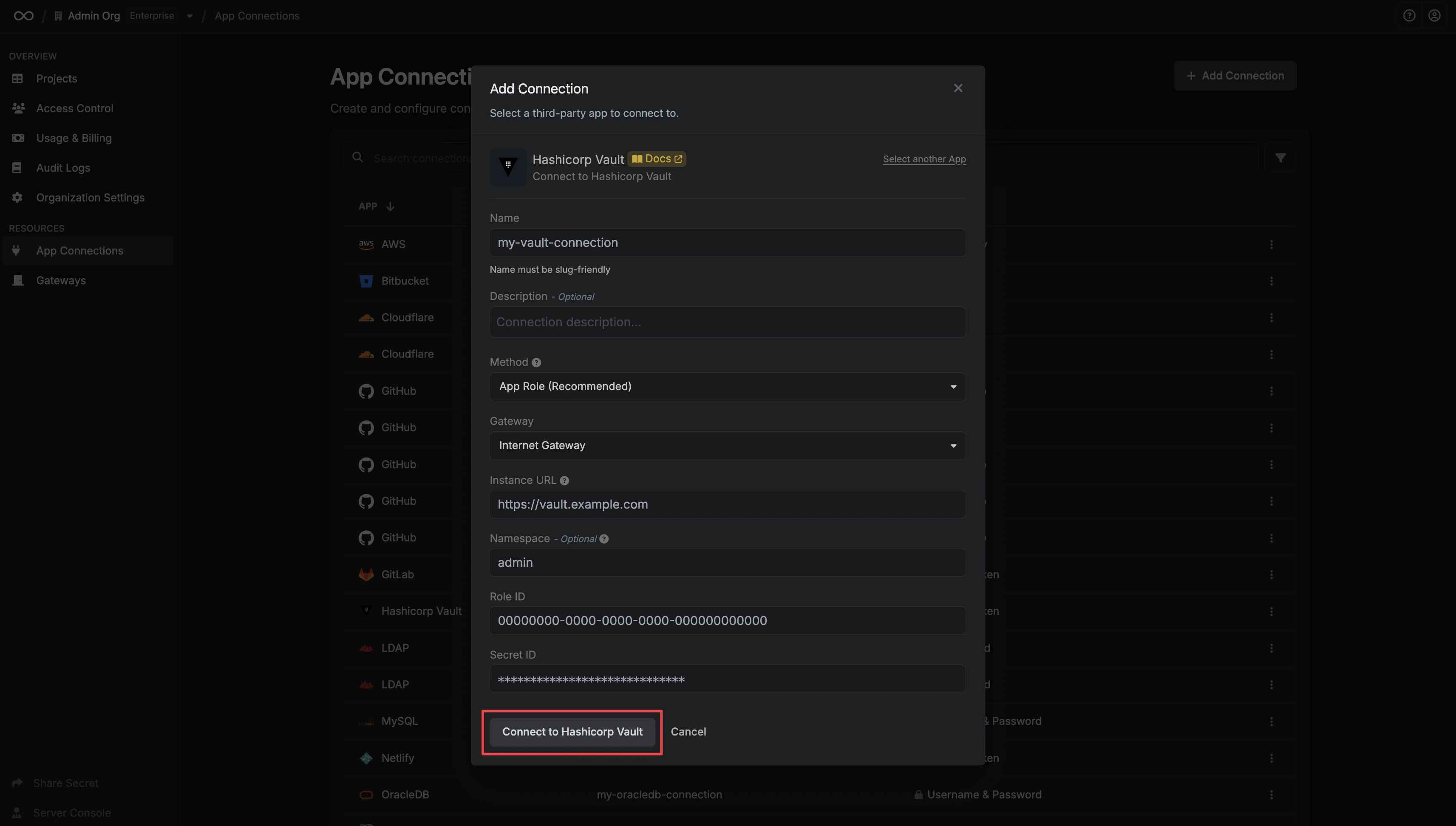Click the search magnifier icon
The height and width of the screenshot is (826, 1456).
pyautogui.click(x=357, y=157)
